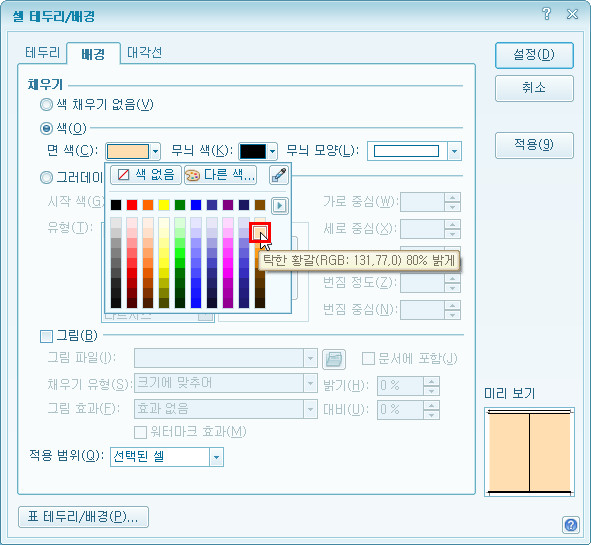The height and width of the screenshot is (545, 591).
Task: Select the gradient fill radio button
Action: click(x=46, y=177)
